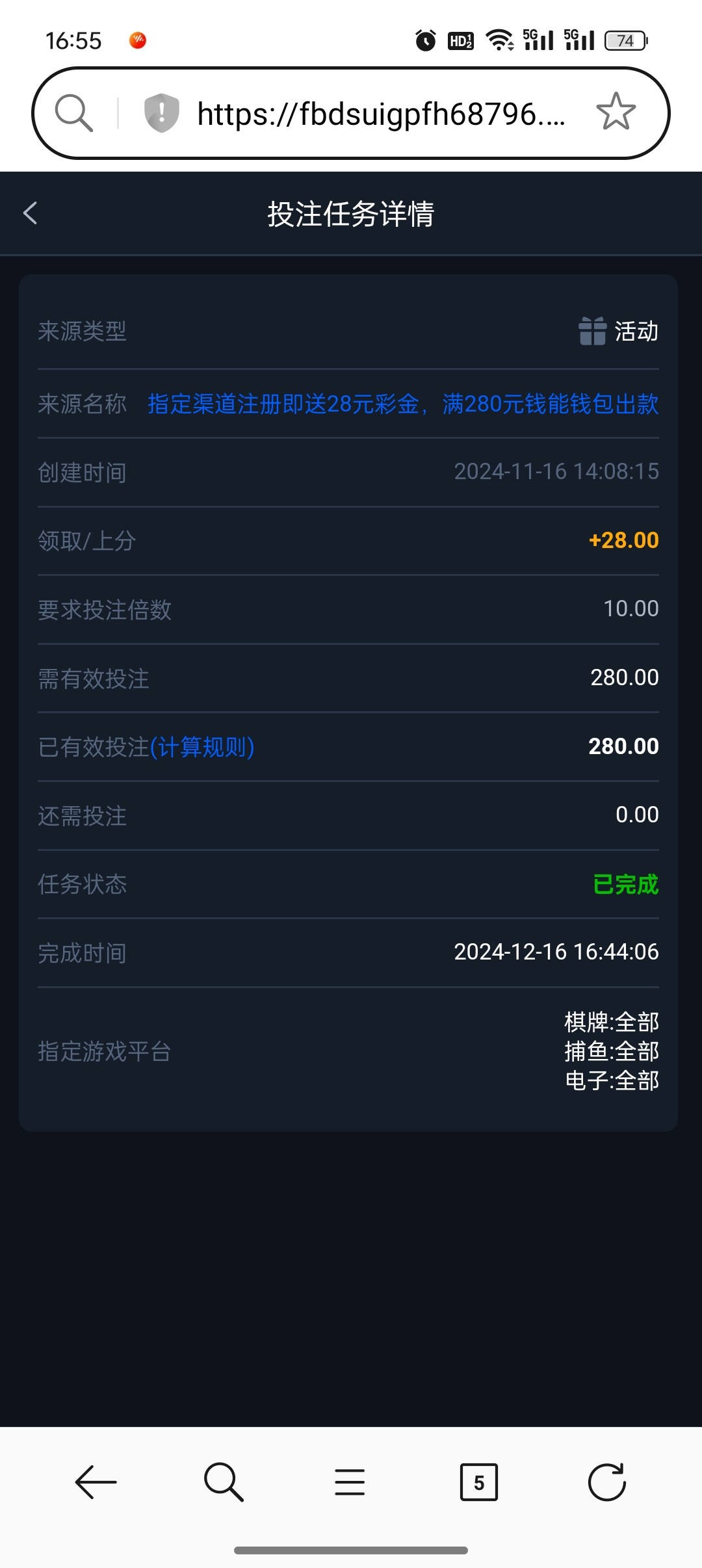Tap the search magnifier in address bar
The image size is (702, 1568).
(x=73, y=113)
